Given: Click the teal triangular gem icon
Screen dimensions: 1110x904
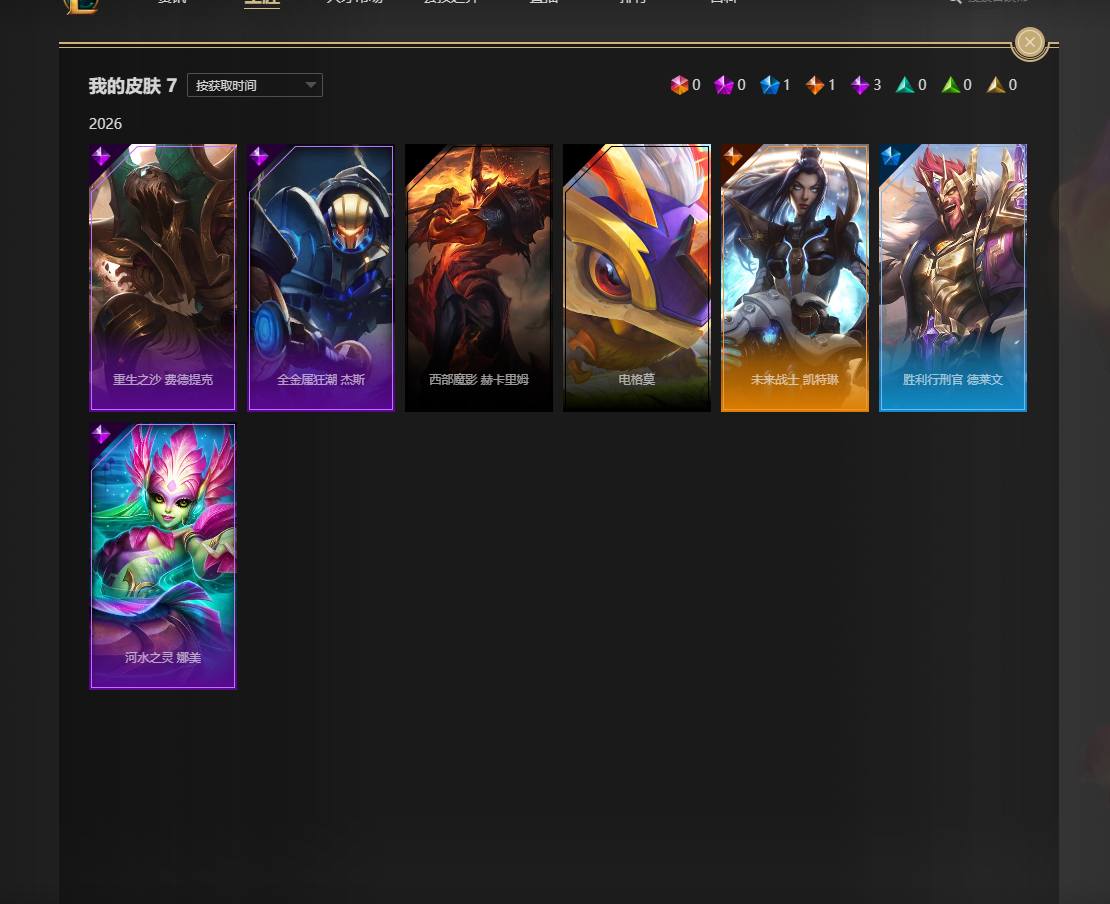Looking at the screenshot, I should click(905, 85).
